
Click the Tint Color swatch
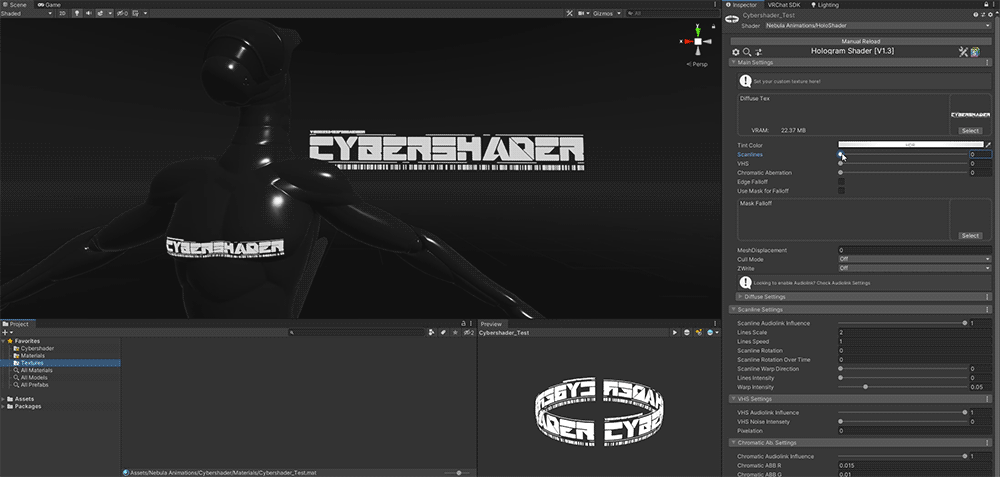pos(908,145)
